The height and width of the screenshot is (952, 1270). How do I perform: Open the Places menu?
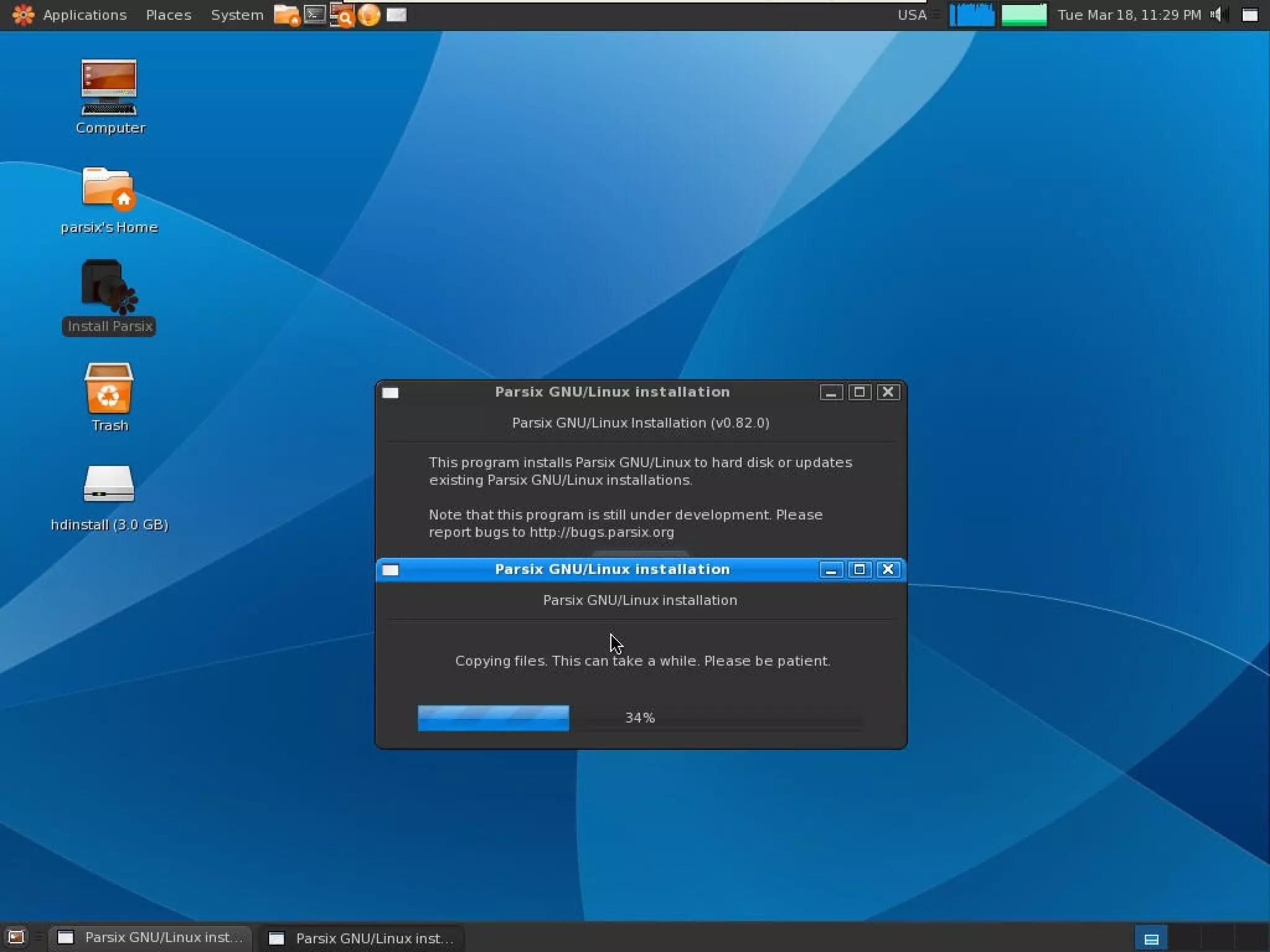168,15
